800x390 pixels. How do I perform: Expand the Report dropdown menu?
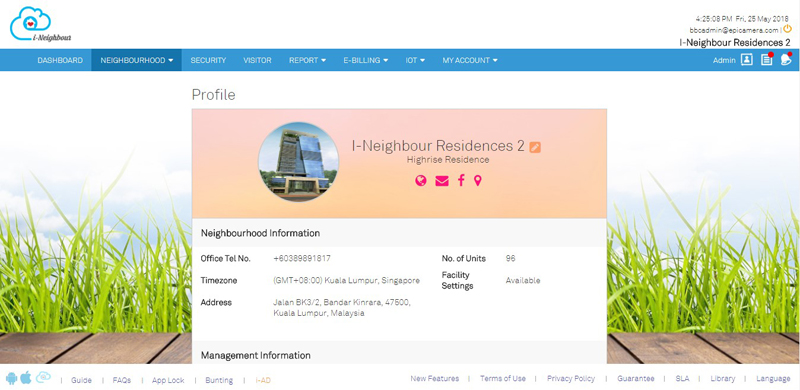pyautogui.click(x=307, y=60)
